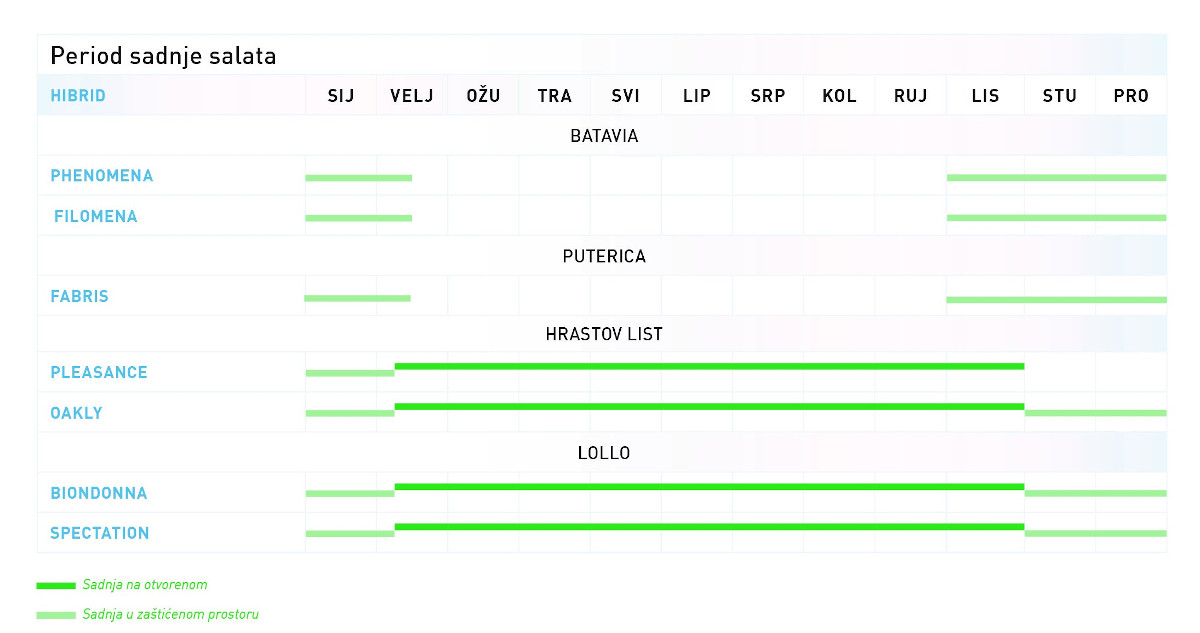The width and height of the screenshot is (1200, 633).
Task: Click the BIONDONNA hybrid name
Action: point(99,493)
